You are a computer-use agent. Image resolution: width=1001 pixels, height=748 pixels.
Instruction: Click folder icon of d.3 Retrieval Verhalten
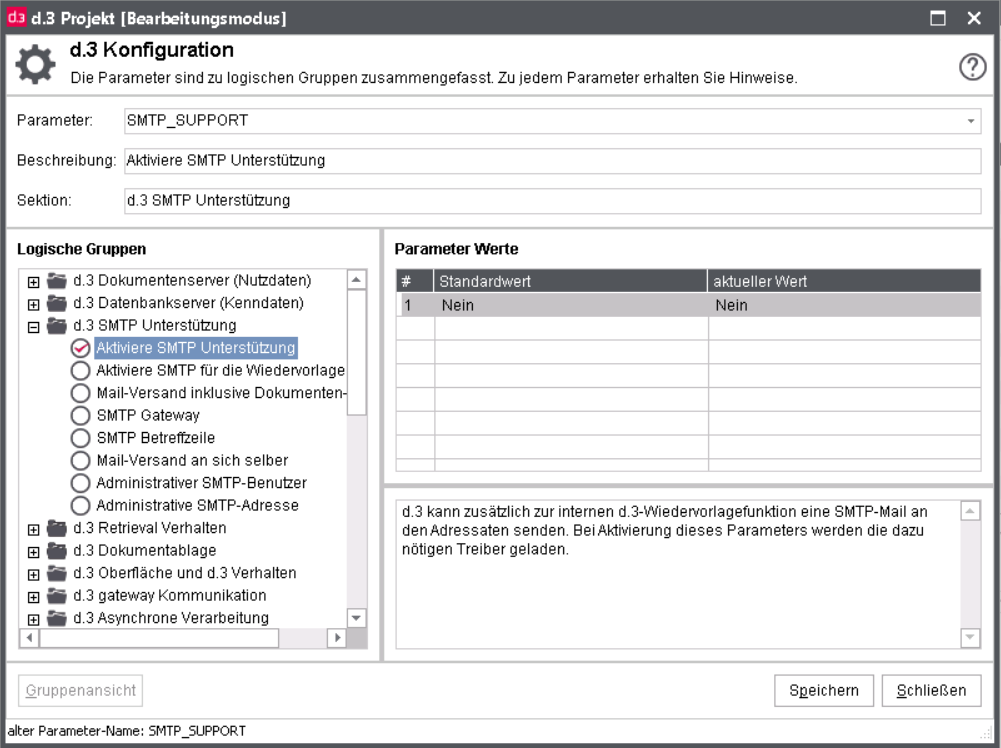coord(57,528)
